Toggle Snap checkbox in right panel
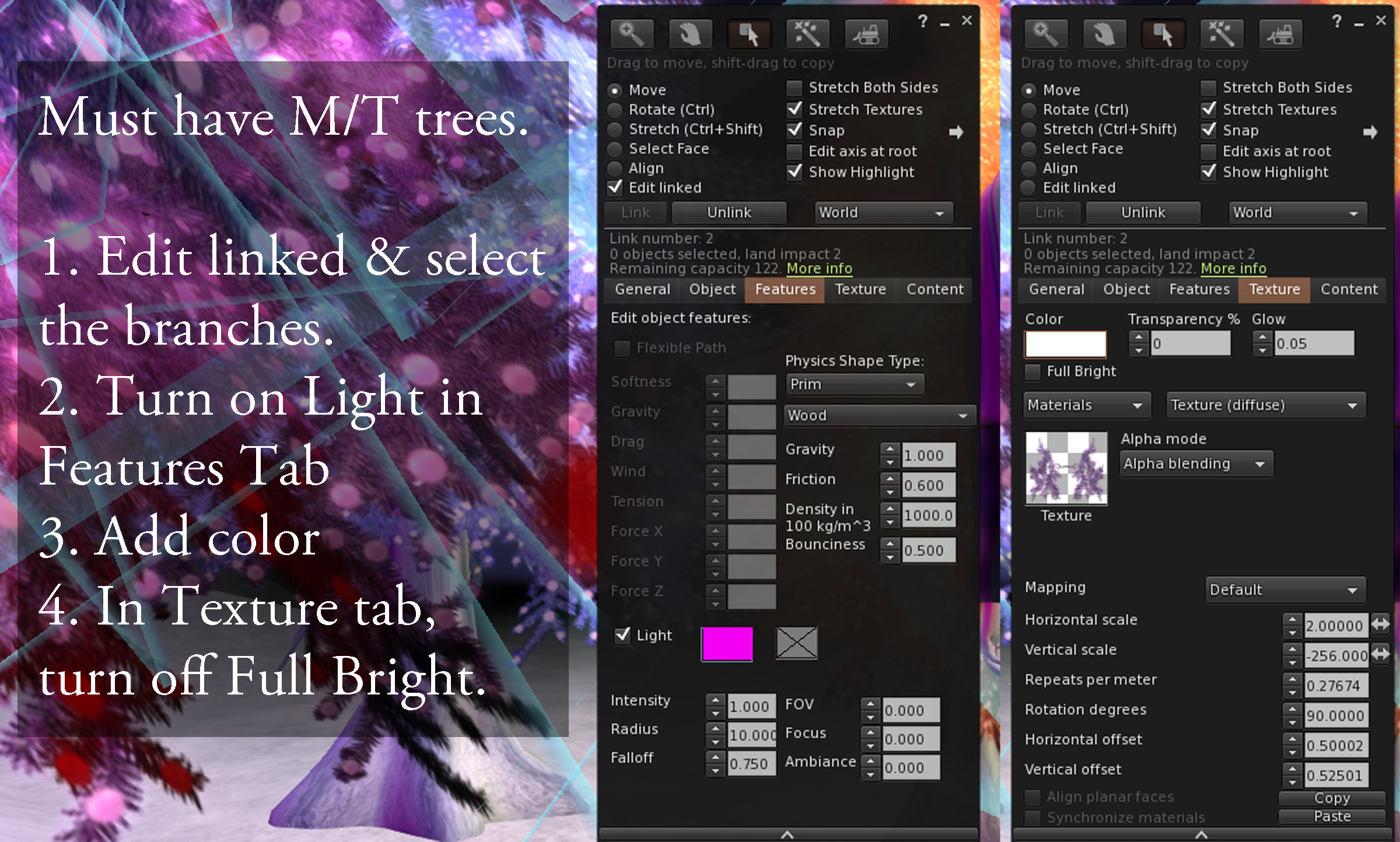 1209,130
